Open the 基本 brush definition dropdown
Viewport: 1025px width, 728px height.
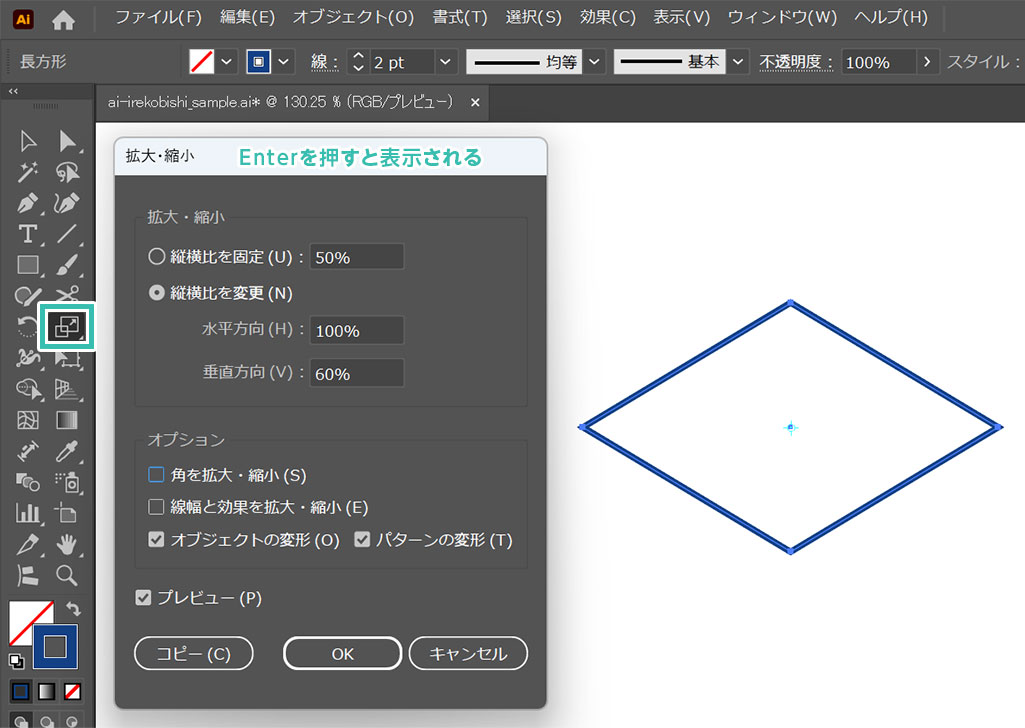739,62
